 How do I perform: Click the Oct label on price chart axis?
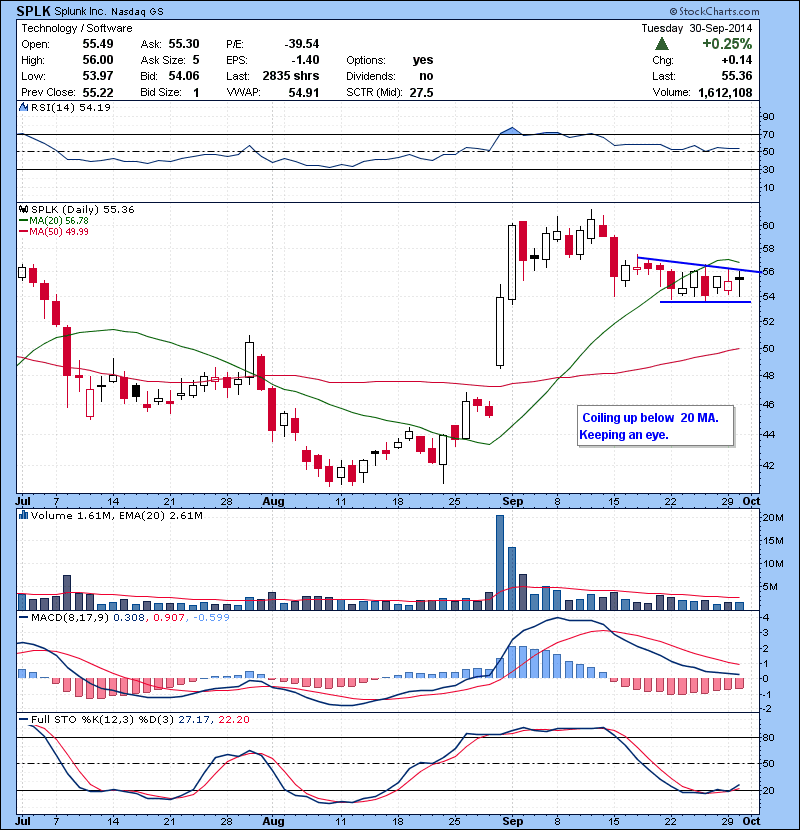point(751,501)
